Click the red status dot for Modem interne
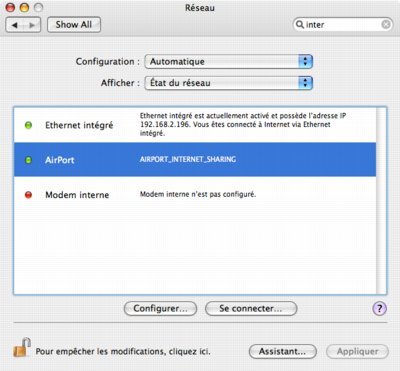Viewport: 400px width, 371px height. [28, 195]
